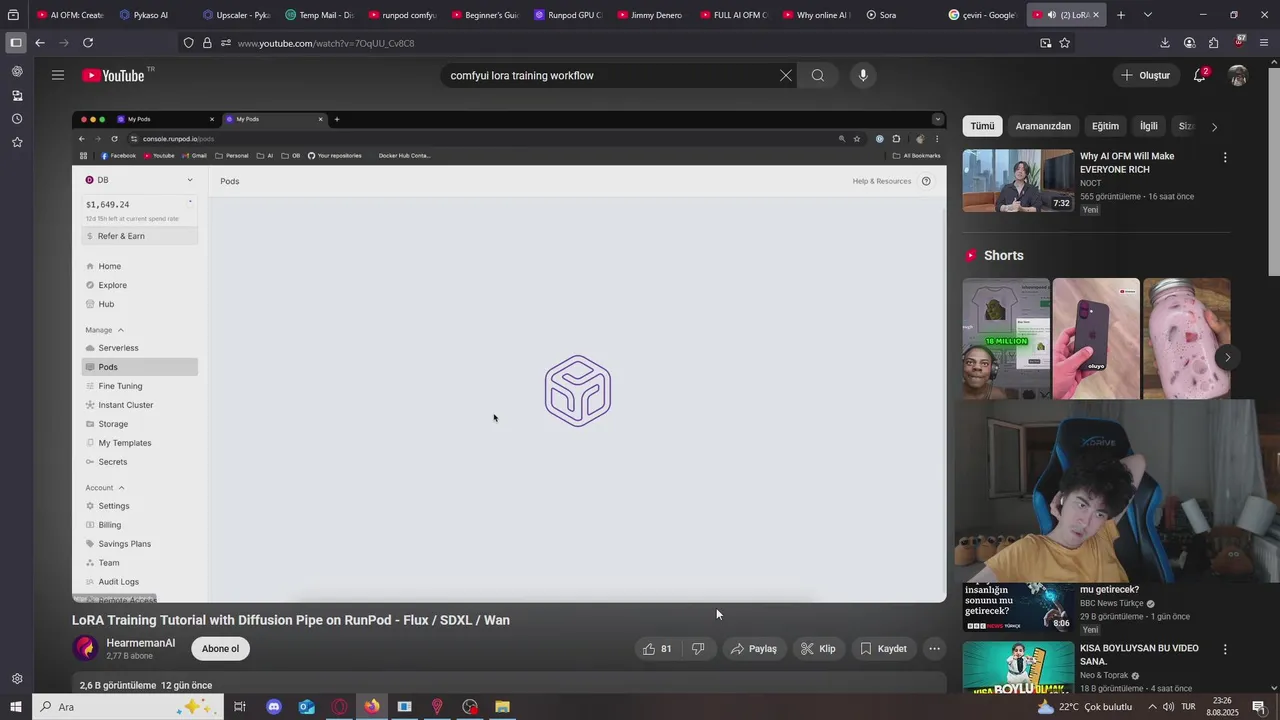This screenshot has height=720, width=1280.
Task: Click the Kaydet save button
Action: (883, 649)
